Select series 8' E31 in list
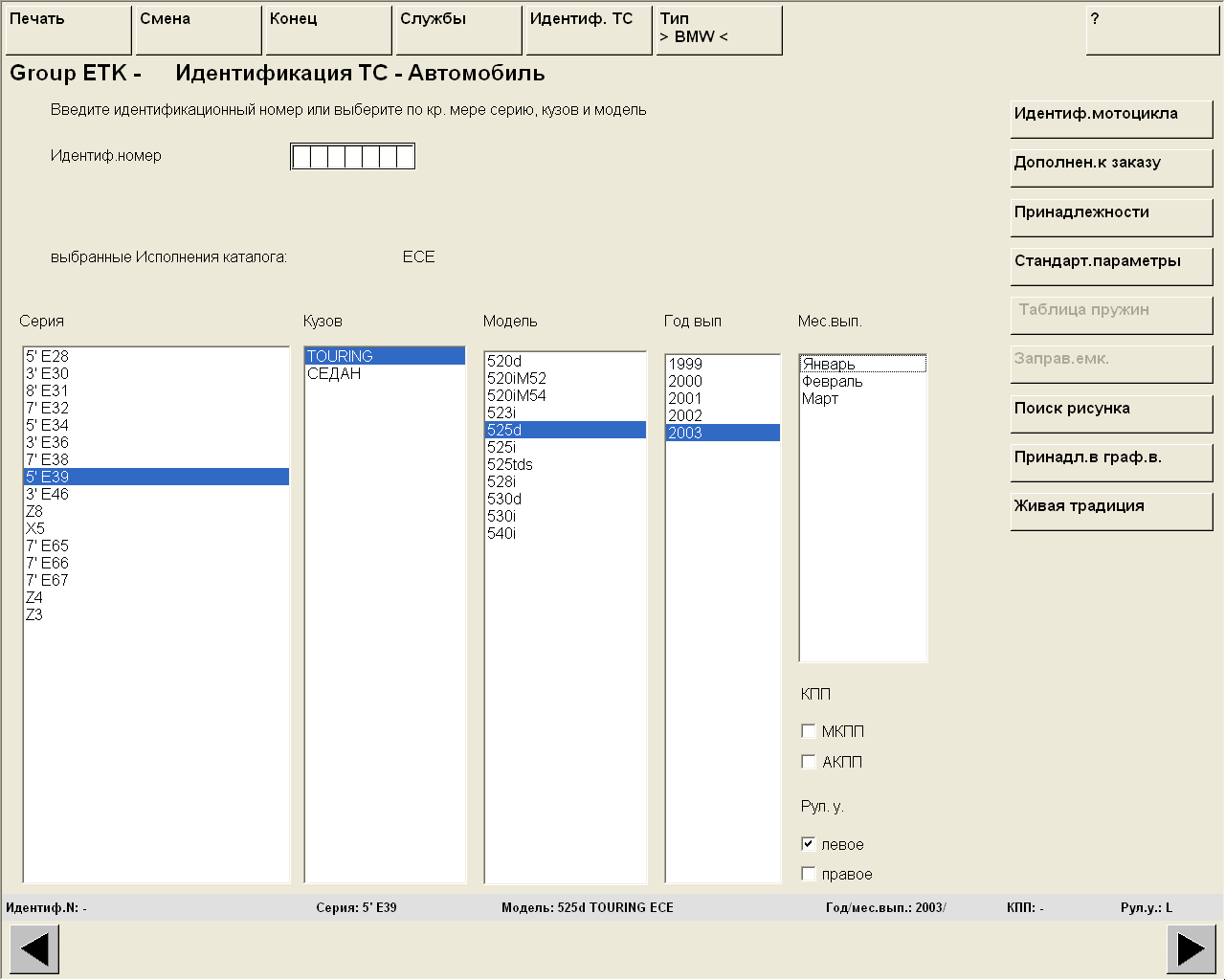The height and width of the screenshot is (980, 1225). [156, 390]
